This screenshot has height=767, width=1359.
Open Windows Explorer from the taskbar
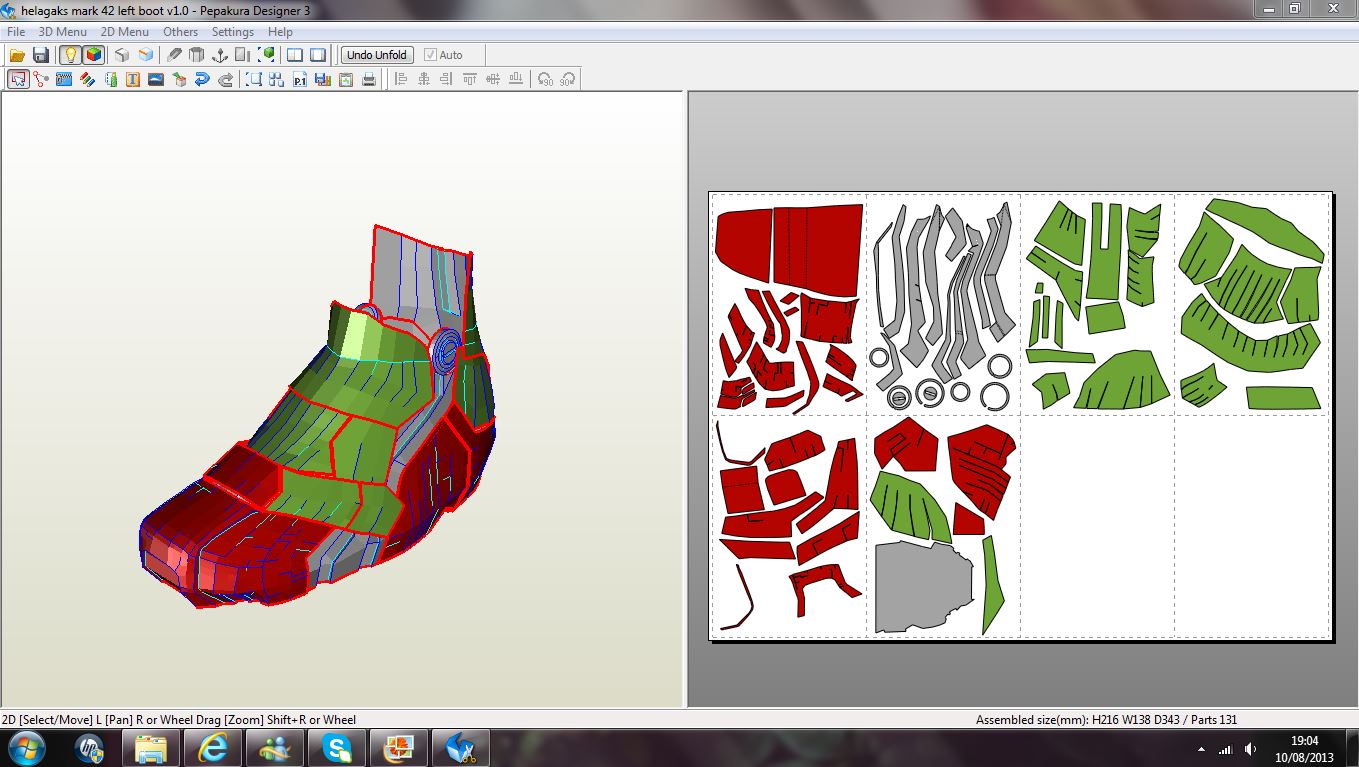point(151,747)
